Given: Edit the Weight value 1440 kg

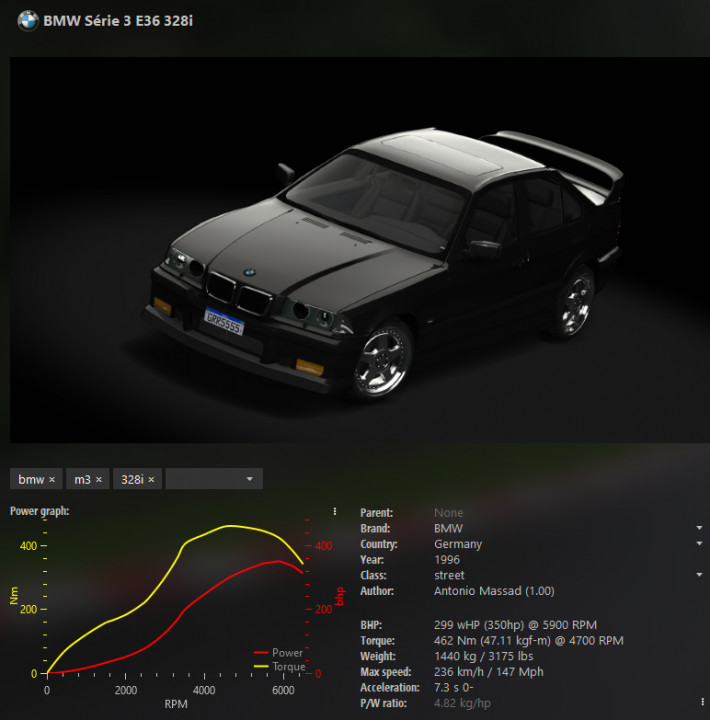Looking at the screenshot, I should point(484,656).
